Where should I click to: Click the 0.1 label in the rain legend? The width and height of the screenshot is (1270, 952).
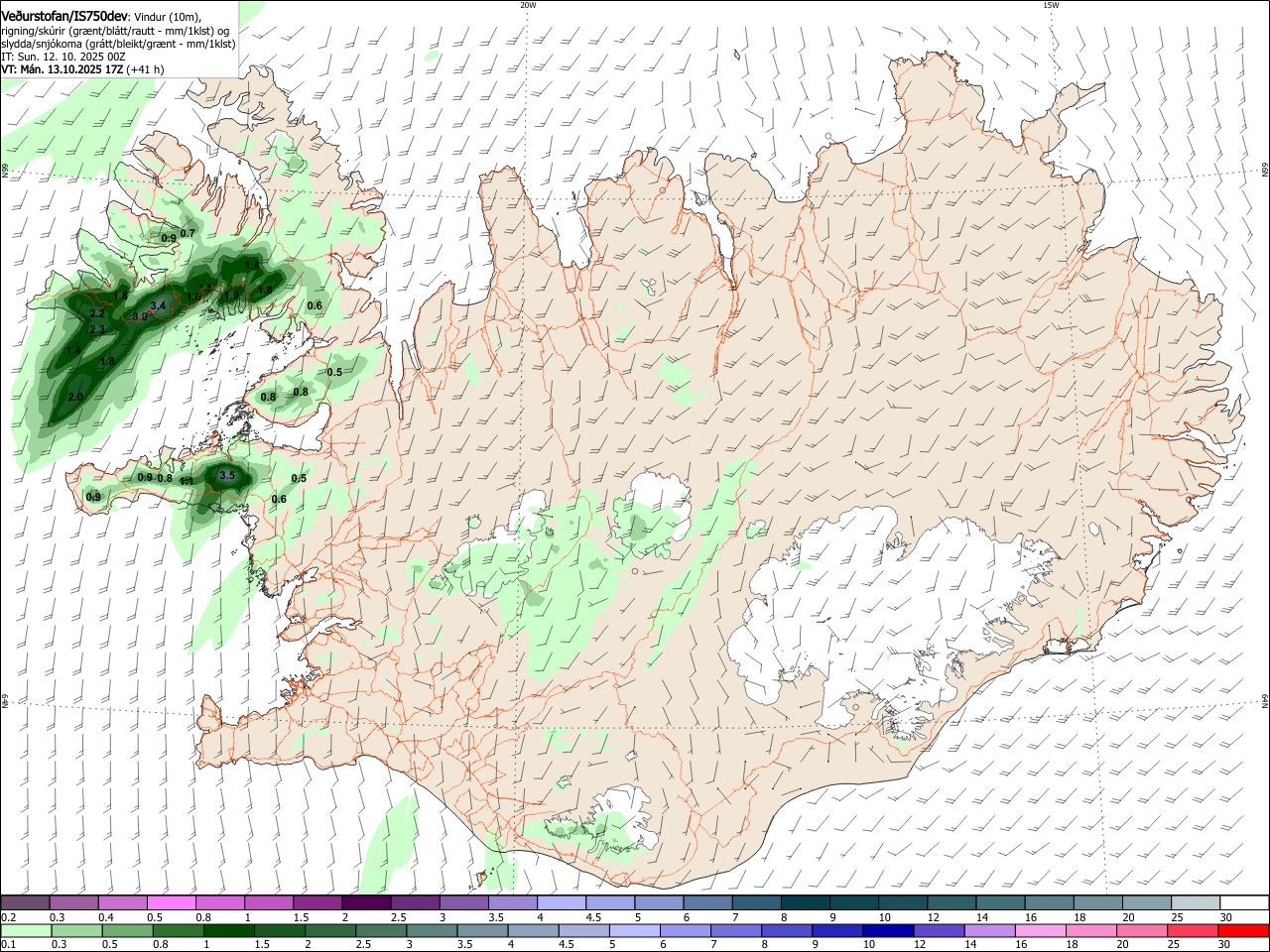8,945
